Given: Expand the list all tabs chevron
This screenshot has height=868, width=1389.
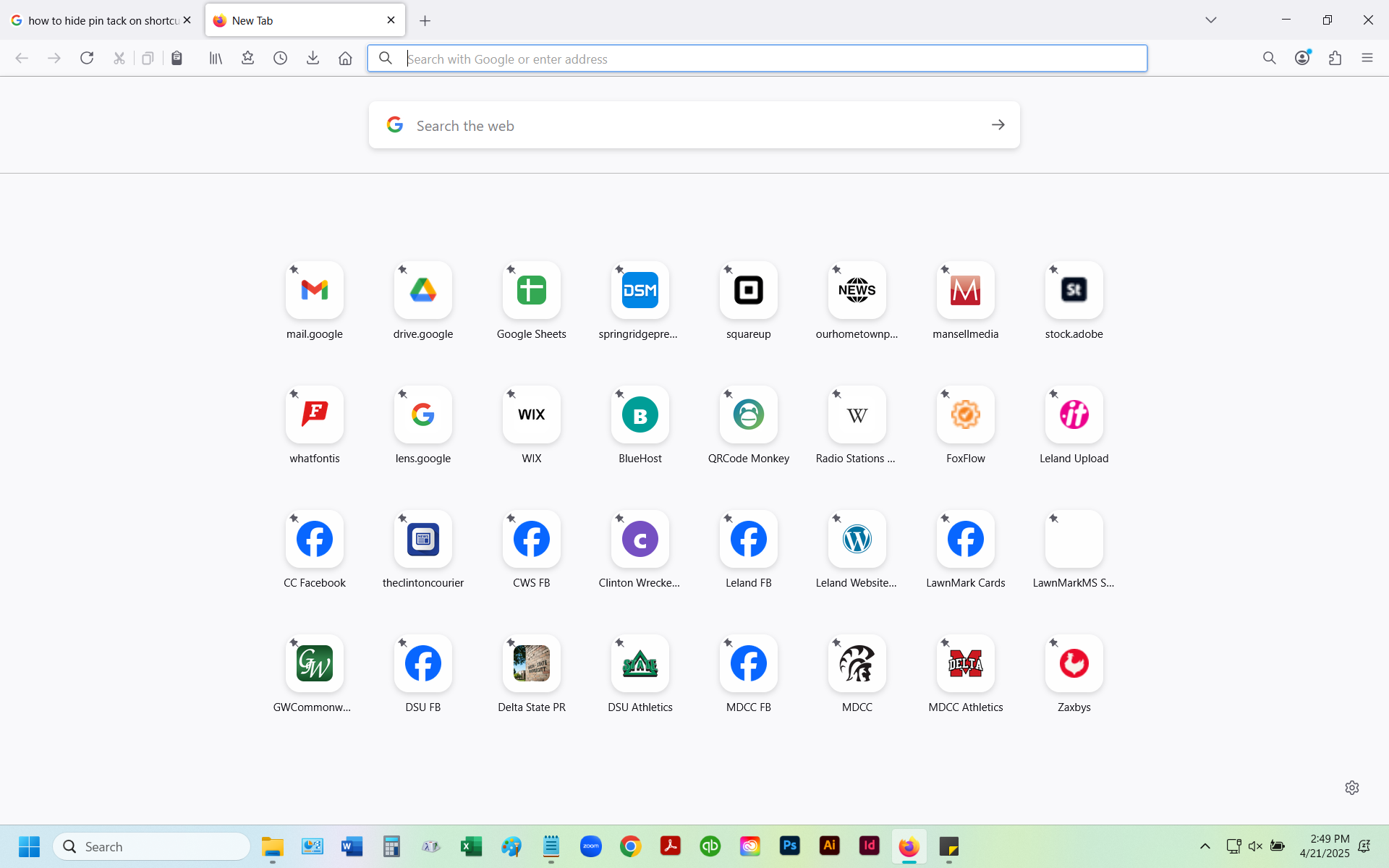Looking at the screenshot, I should [x=1211, y=20].
